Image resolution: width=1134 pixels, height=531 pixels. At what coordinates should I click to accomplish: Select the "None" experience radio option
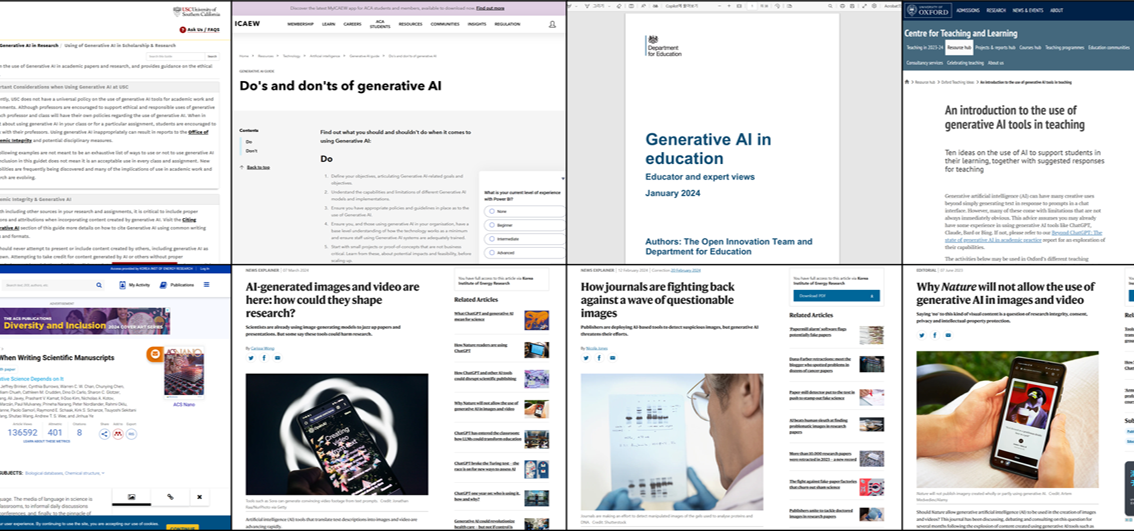pyautogui.click(x=490, y=211)
